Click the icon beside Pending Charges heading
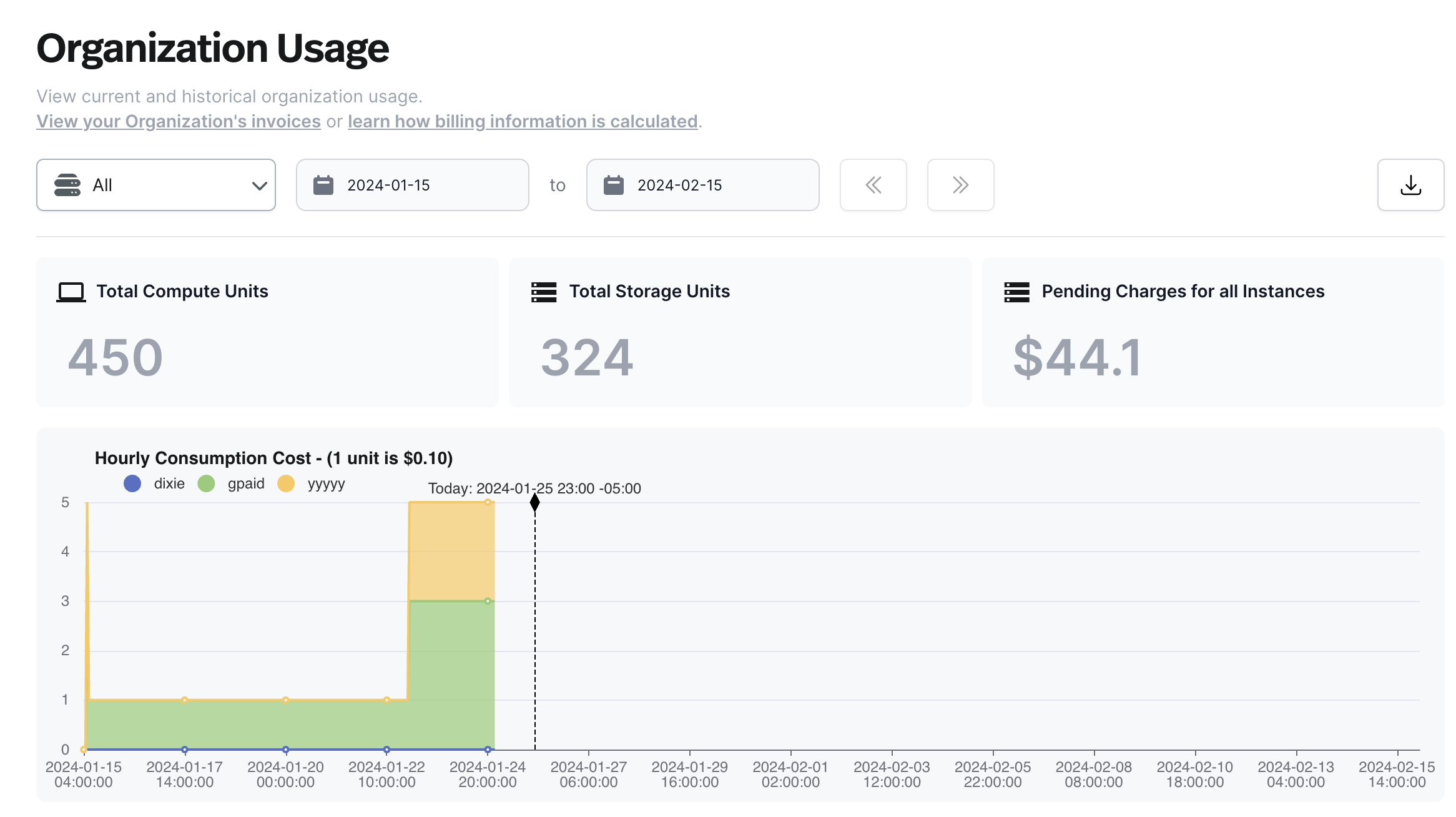1456x817 pixels. [x=1016, y=292]
